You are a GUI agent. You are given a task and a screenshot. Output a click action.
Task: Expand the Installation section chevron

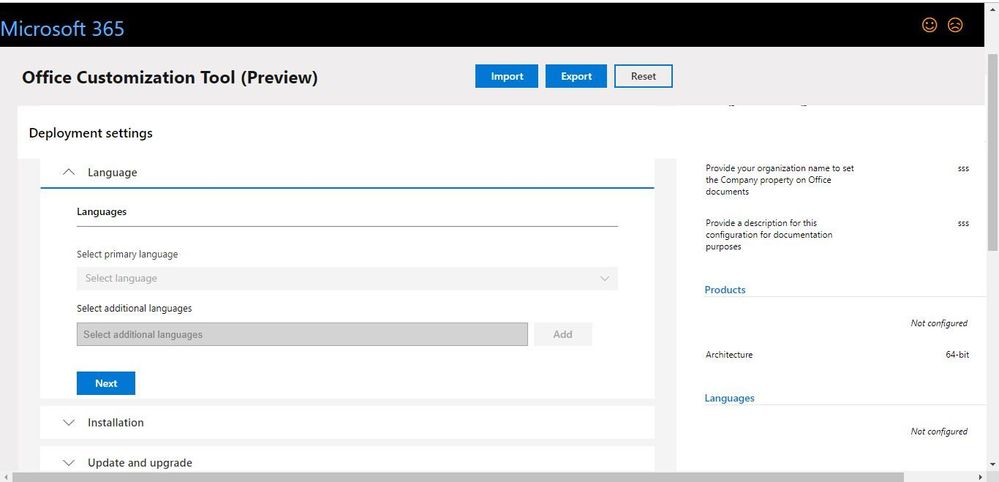(x=69, y=423)
